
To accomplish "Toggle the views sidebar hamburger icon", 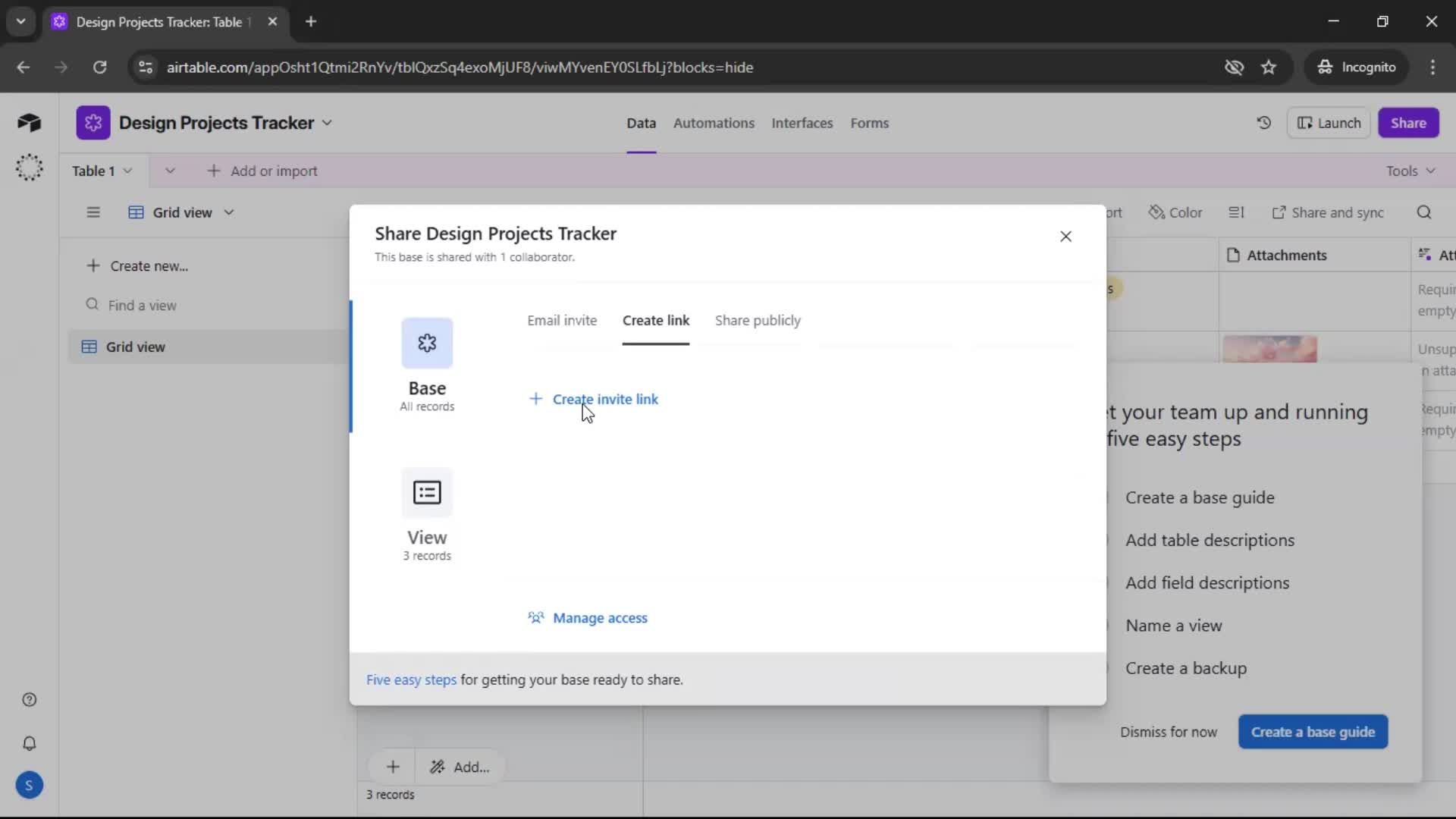I will click(x=93, y=212).
